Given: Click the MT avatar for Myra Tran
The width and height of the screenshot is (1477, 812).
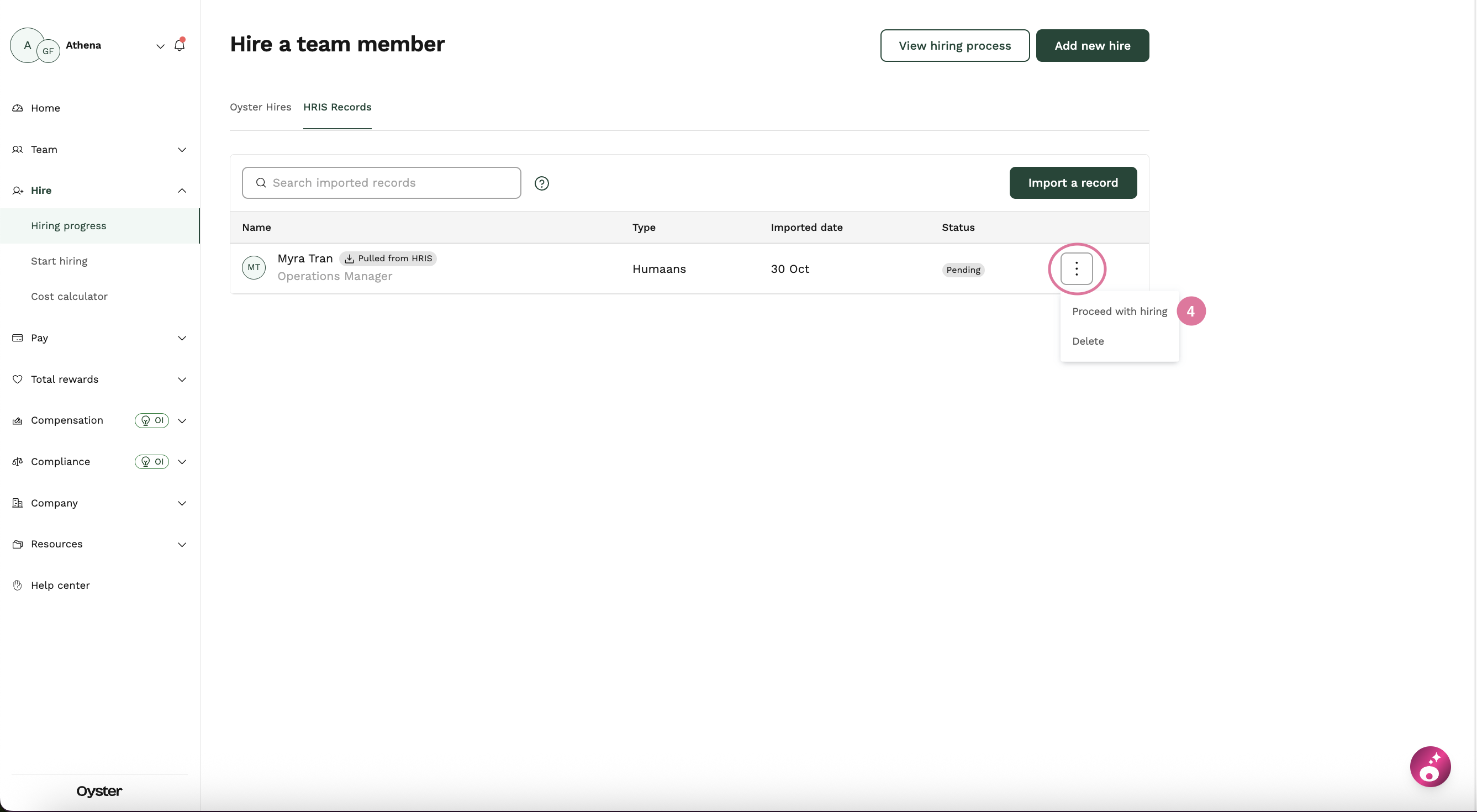Looking at the screenshot, I should 254,268.
